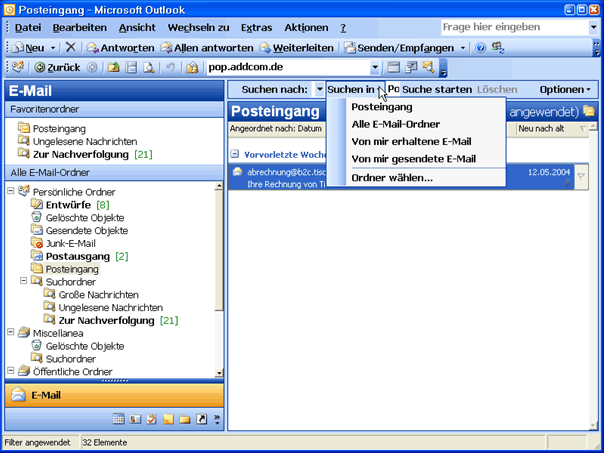606x454 pixels.
Task: Click the Suchen in button
Action: [356, 90]
